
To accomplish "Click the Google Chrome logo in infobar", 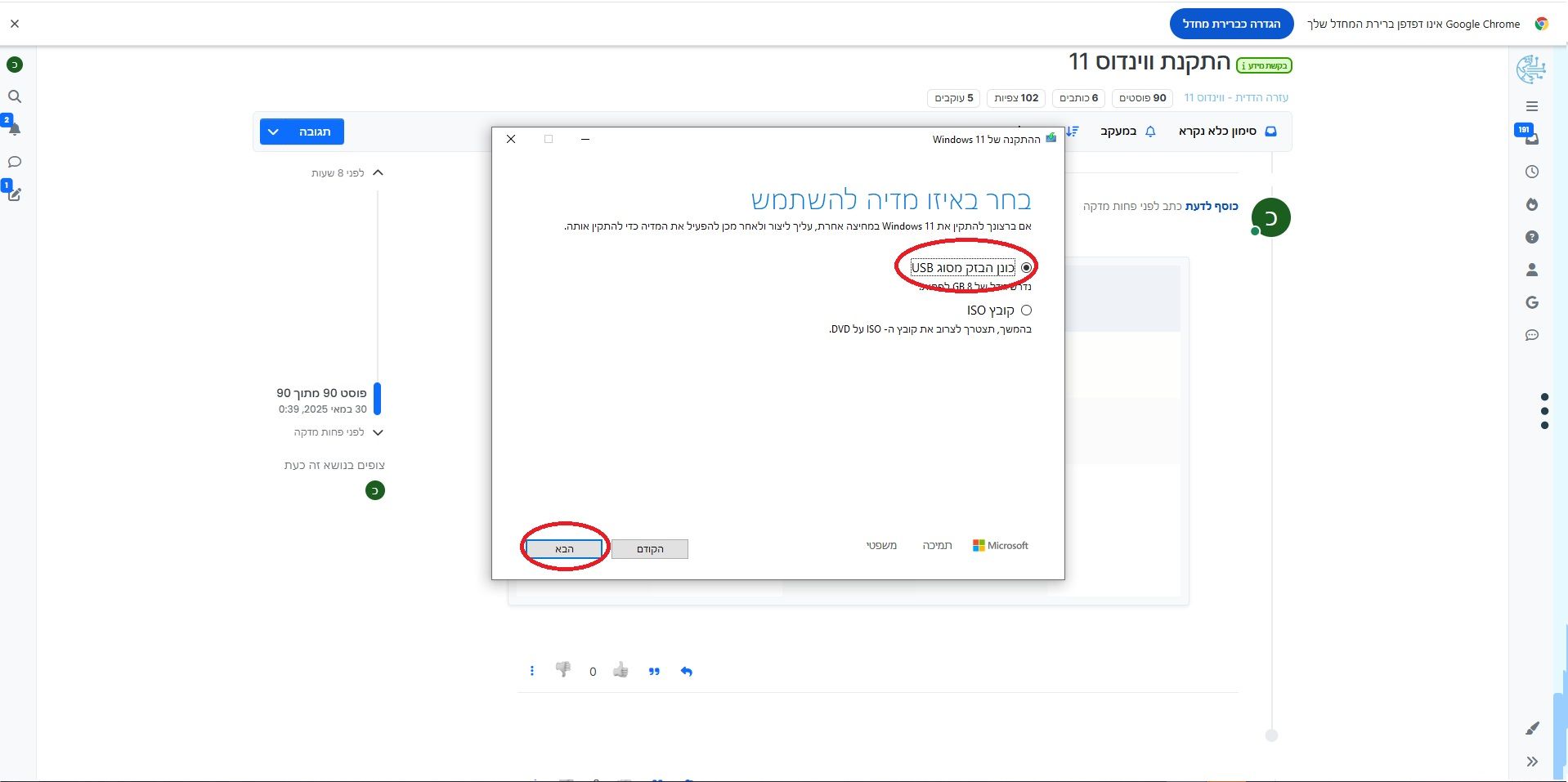I will 1541,24.
